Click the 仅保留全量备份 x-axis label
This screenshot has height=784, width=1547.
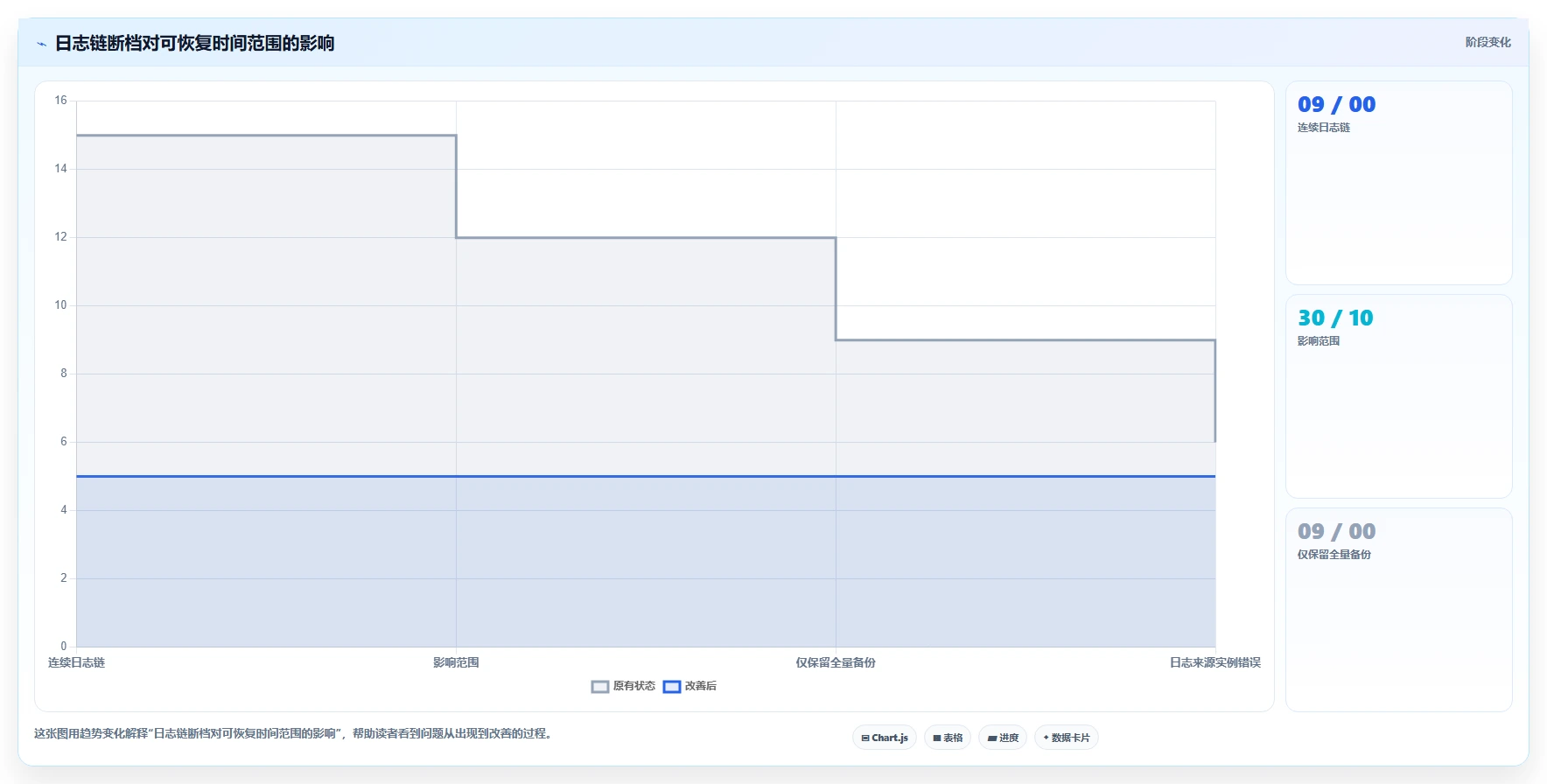pyautogui.click(x=836, y=662)
